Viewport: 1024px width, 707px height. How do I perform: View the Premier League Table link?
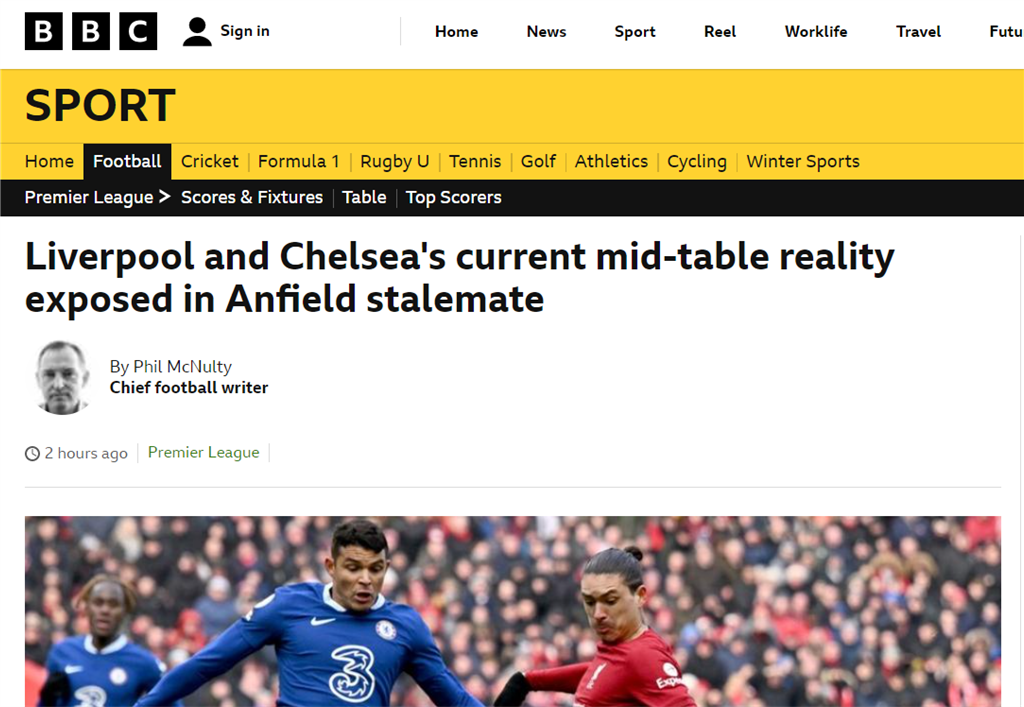tap(364, 197)
